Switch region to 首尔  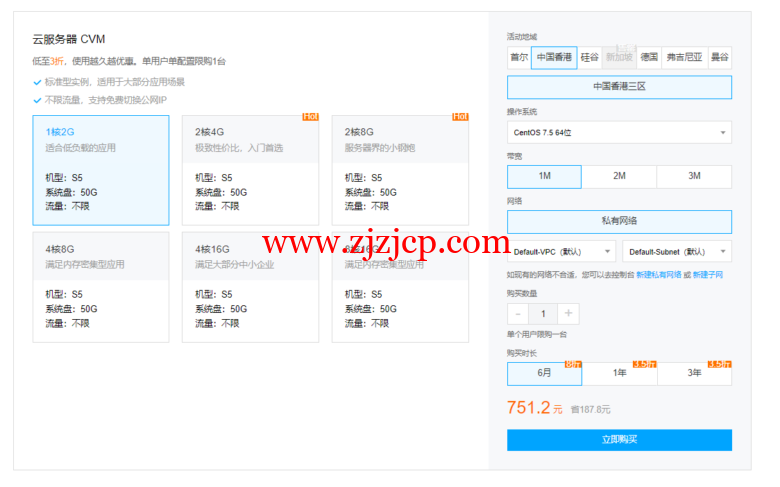519,58
